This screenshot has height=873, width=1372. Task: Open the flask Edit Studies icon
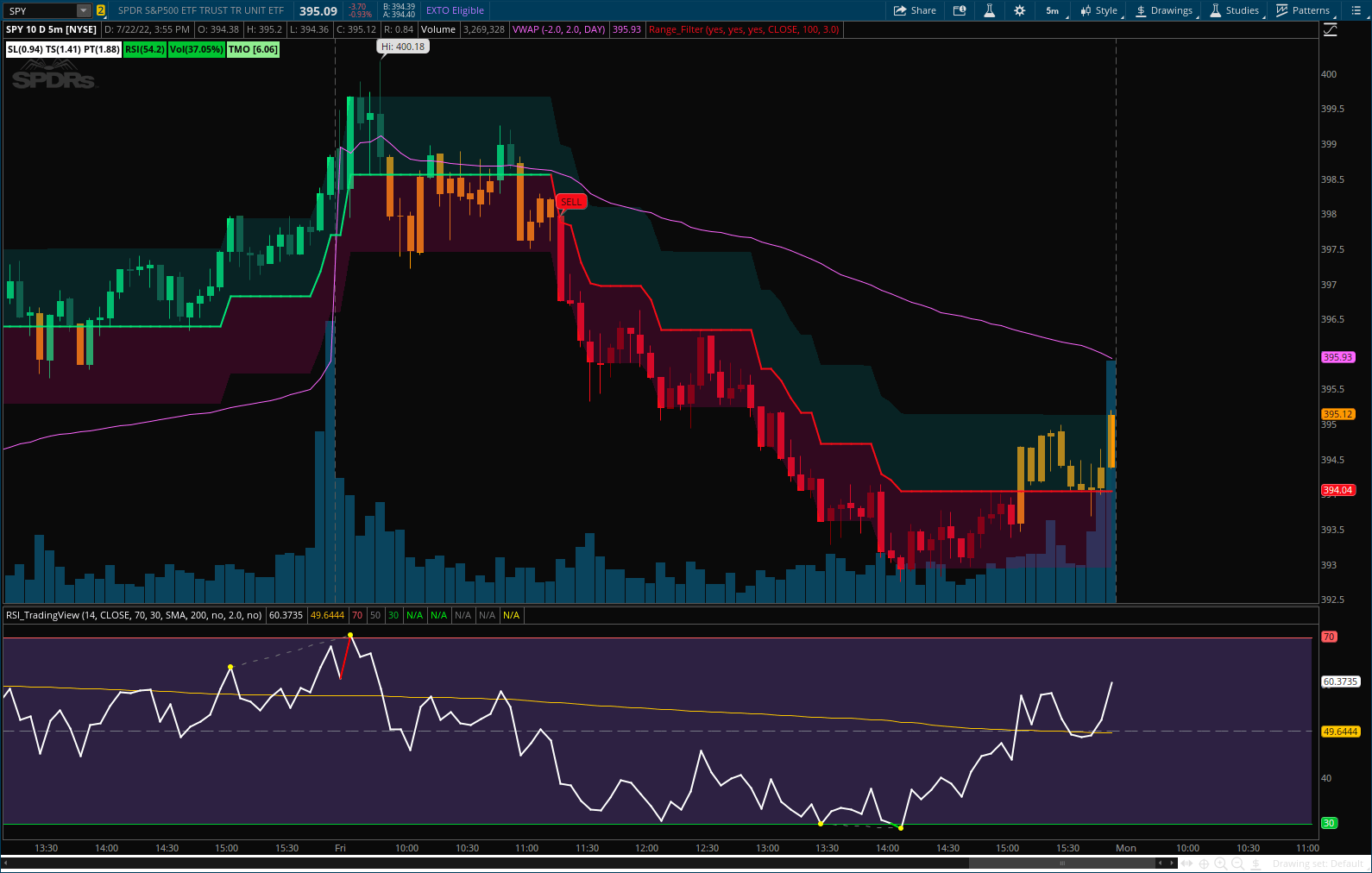tap(990, 10)
